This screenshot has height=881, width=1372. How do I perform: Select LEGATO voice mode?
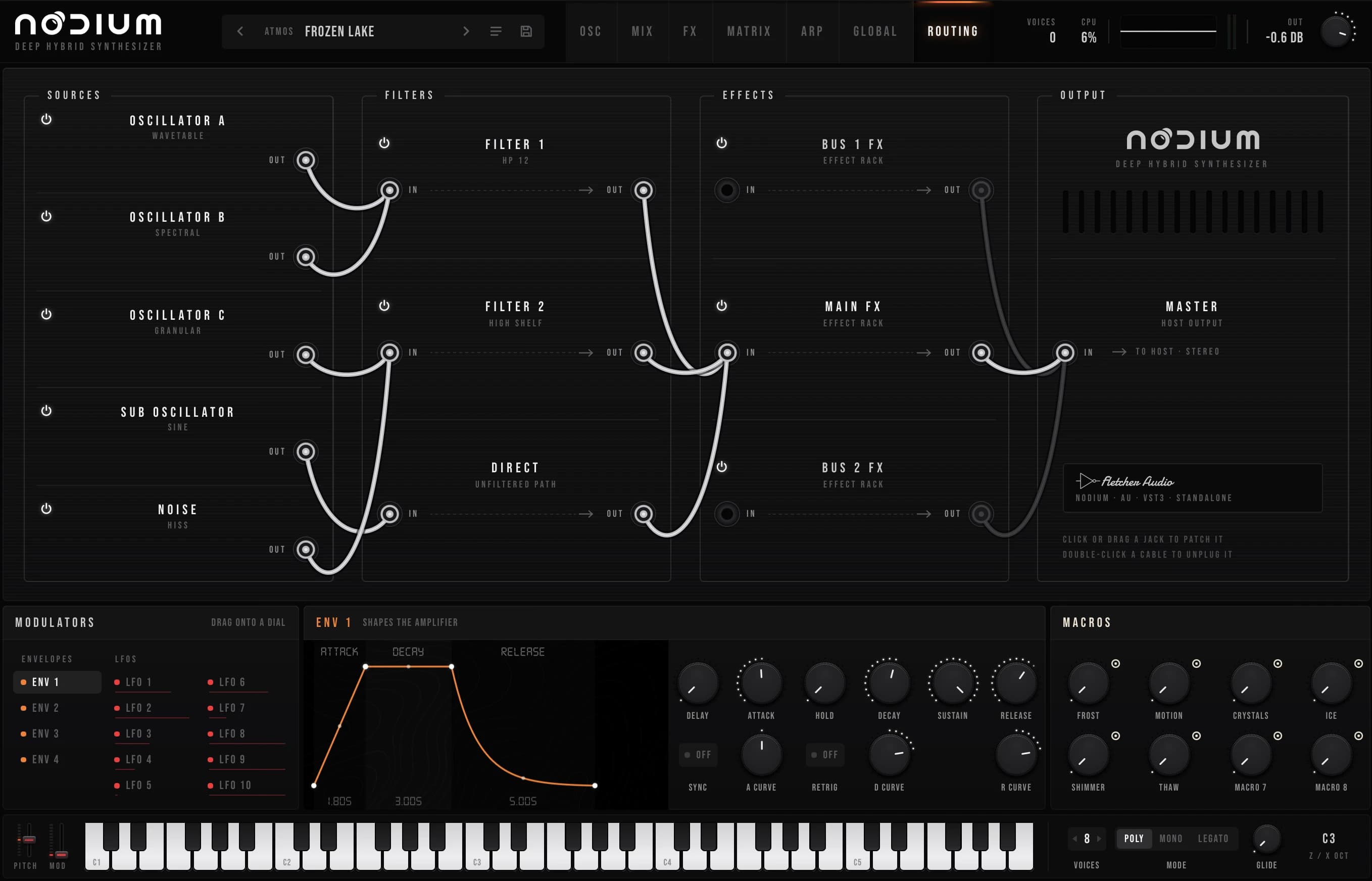coord(1213,838)
